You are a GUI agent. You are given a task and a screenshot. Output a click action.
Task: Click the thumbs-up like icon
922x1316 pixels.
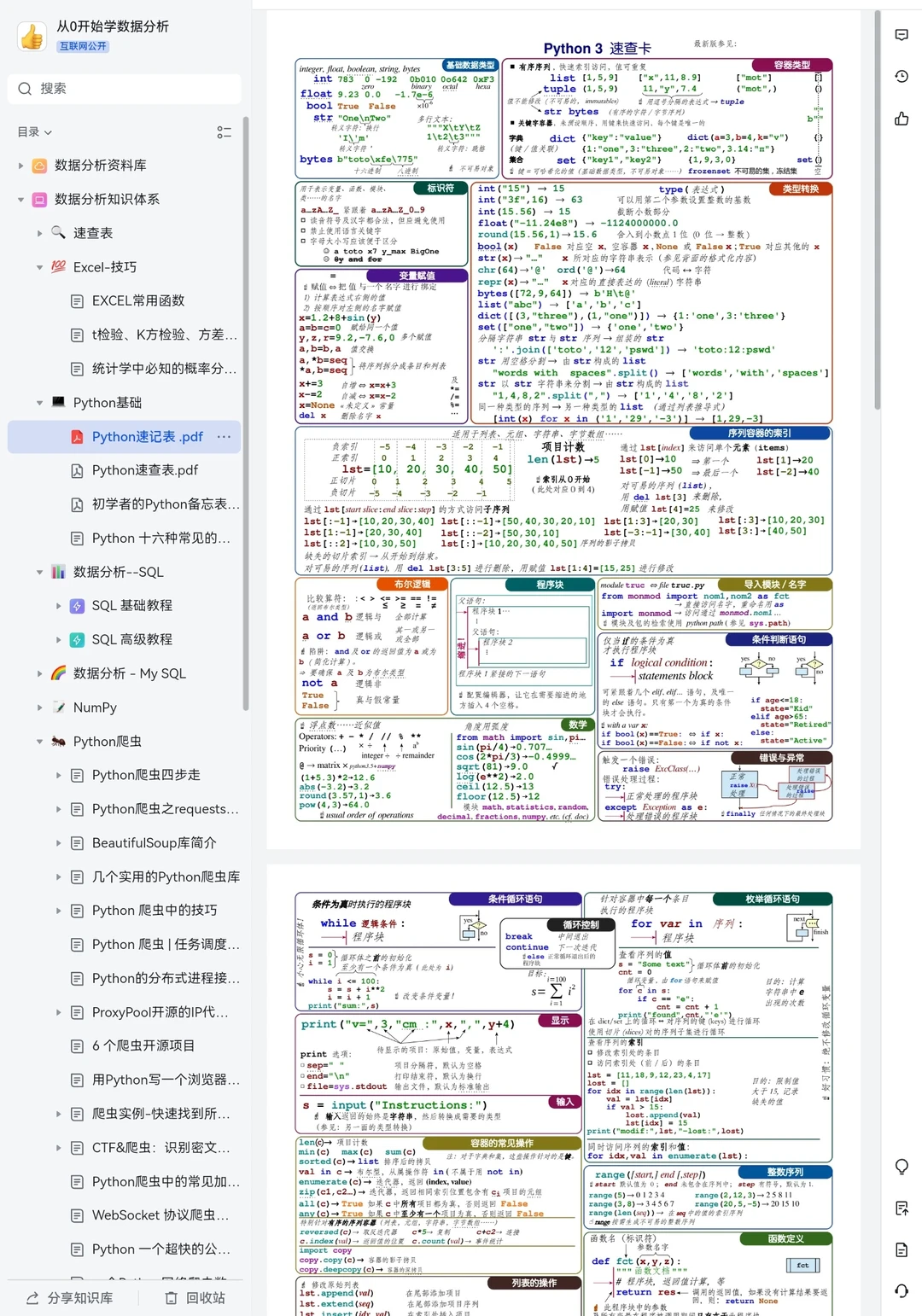pyautogui.click(x=902, y=119)
